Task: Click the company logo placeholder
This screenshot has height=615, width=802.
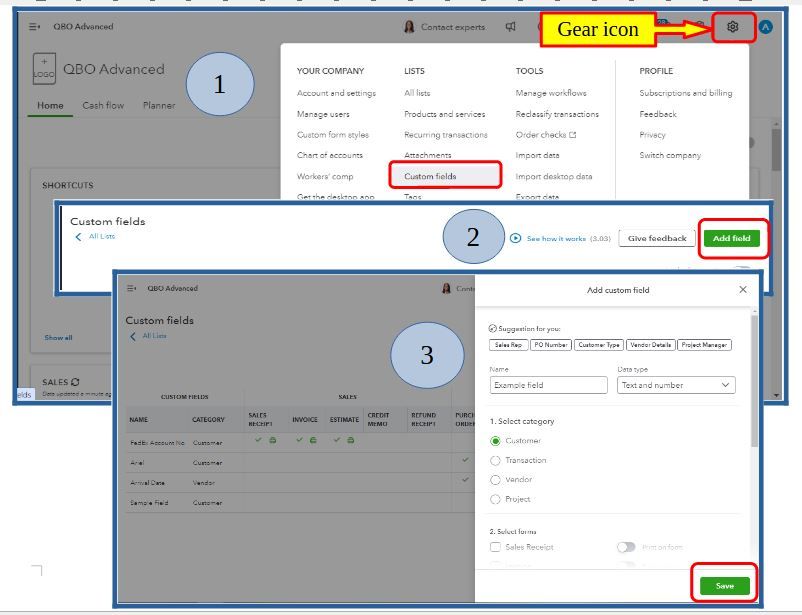Action: click(44, 69)
